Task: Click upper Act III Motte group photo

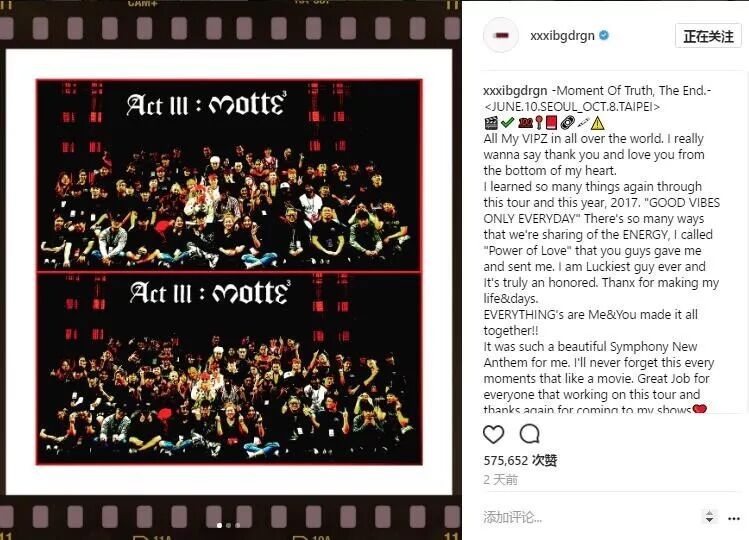Action: (229, 175)
